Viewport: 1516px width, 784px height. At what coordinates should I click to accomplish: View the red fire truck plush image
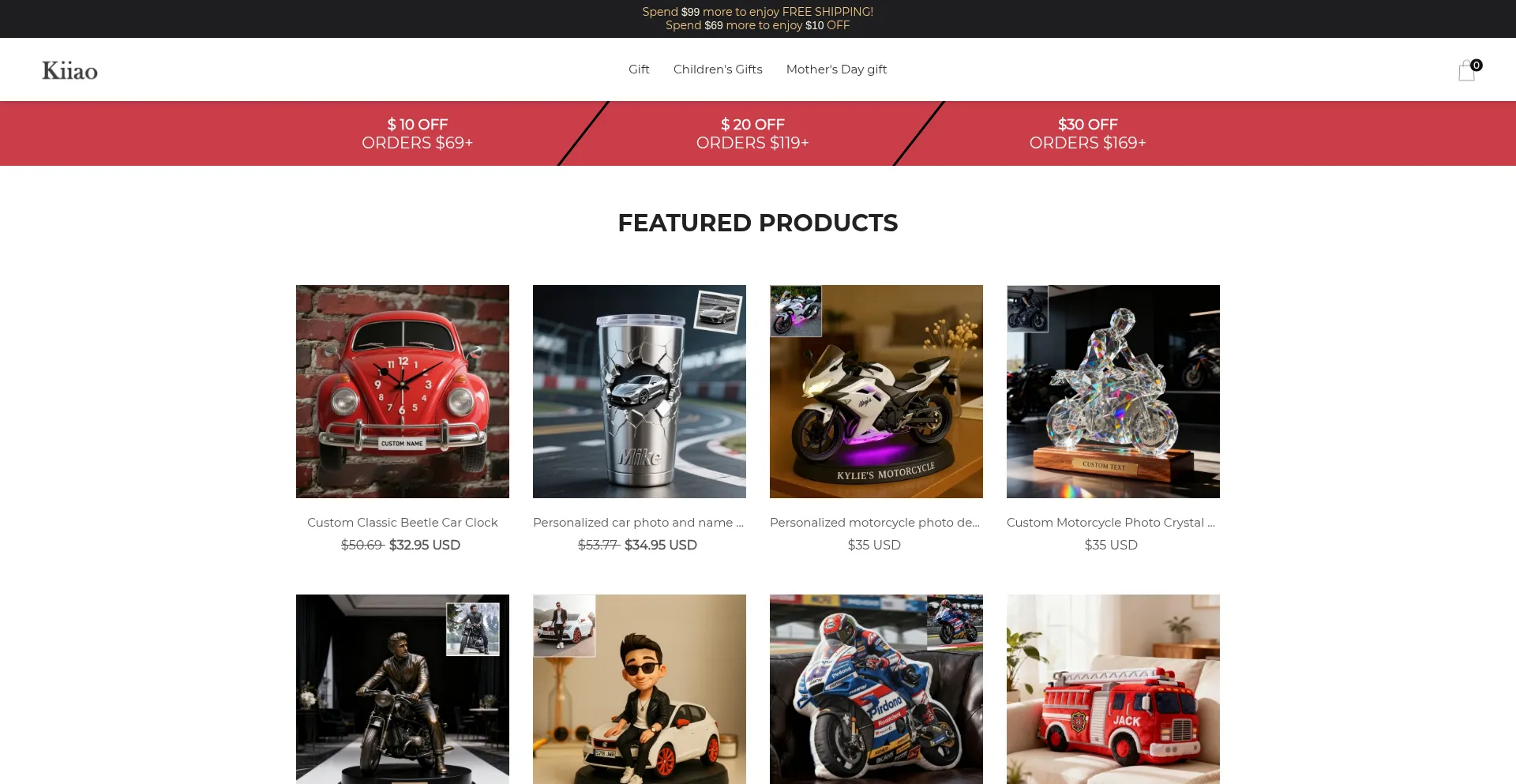click(1113, 689)
